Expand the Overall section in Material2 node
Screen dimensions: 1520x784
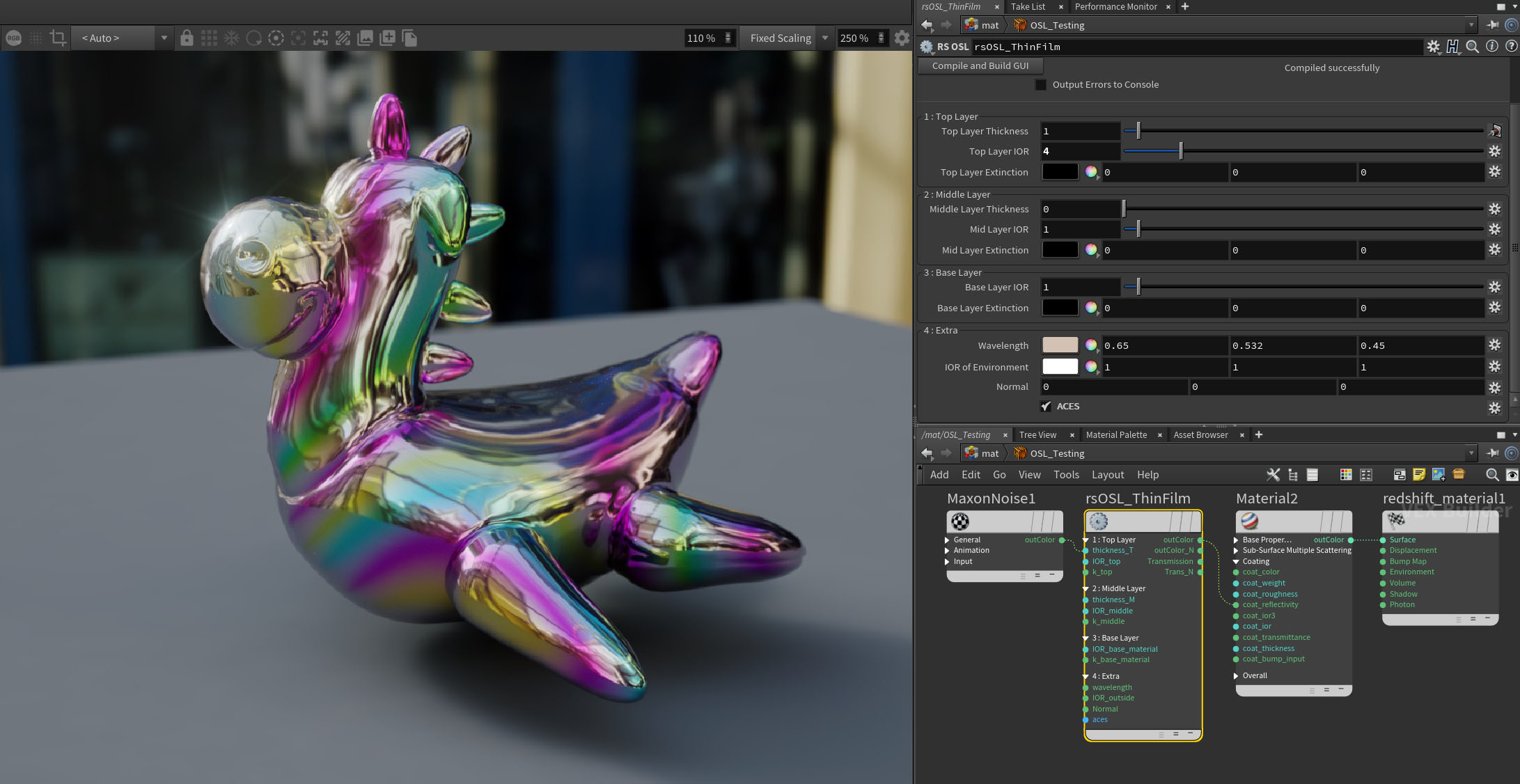tap(1237, 676)
